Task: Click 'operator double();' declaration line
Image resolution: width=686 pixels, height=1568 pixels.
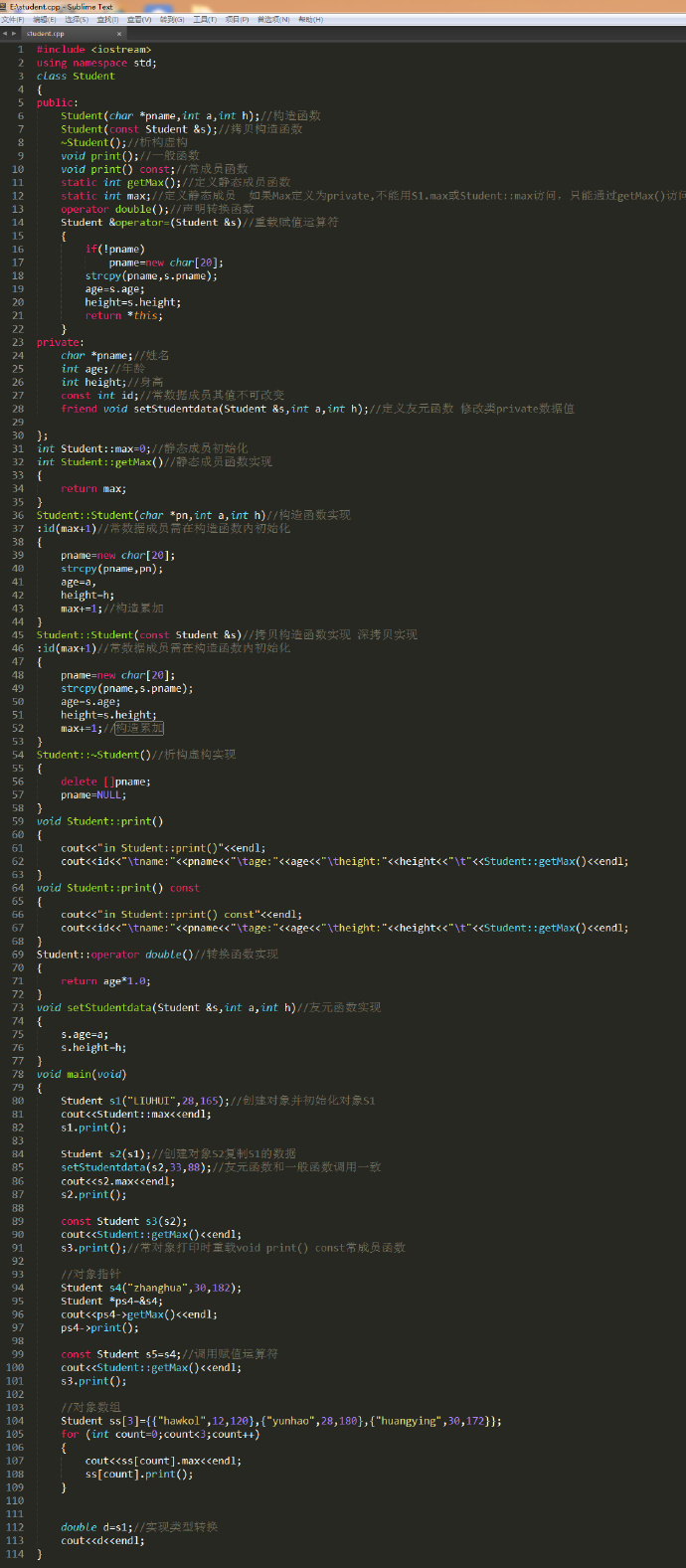Action: click(115, 209)
